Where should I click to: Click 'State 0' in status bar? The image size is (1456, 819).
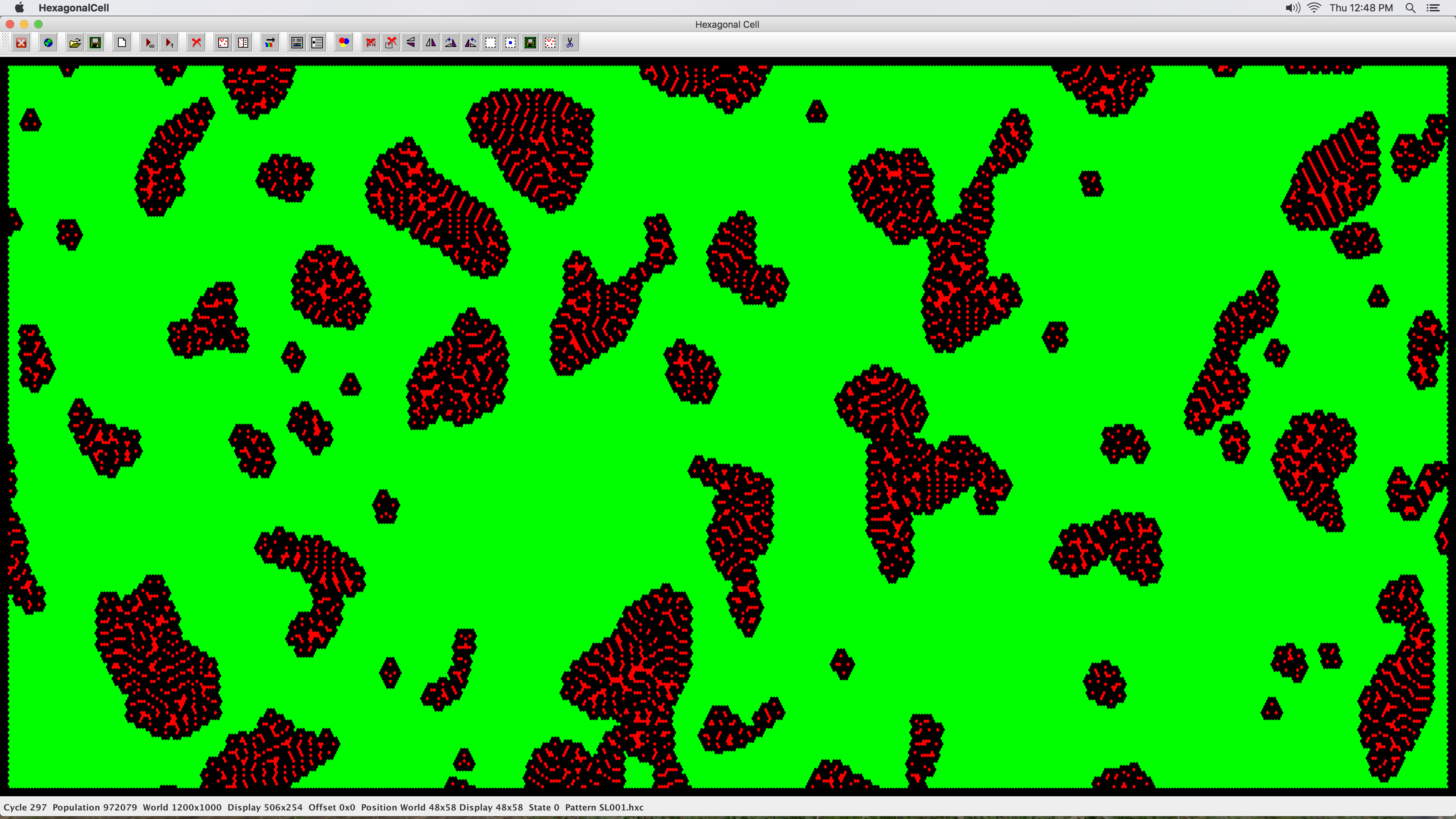[x=544, y=807]
